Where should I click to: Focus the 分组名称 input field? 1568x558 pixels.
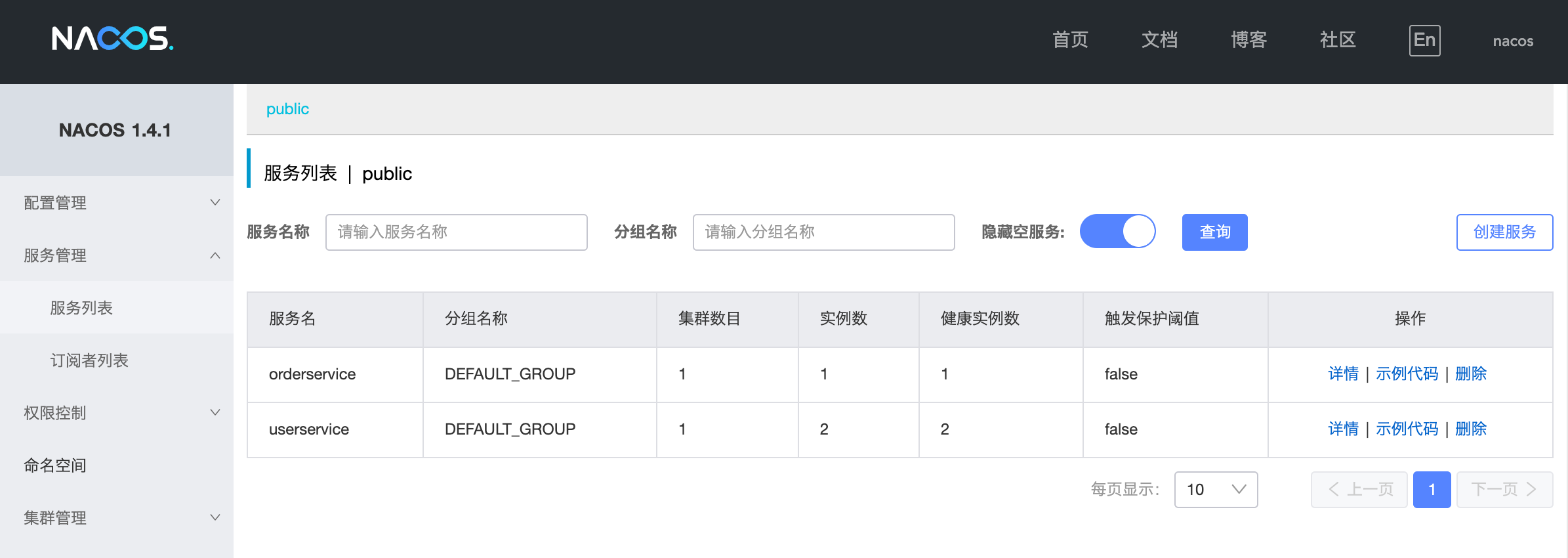click(x=823, y=232)
